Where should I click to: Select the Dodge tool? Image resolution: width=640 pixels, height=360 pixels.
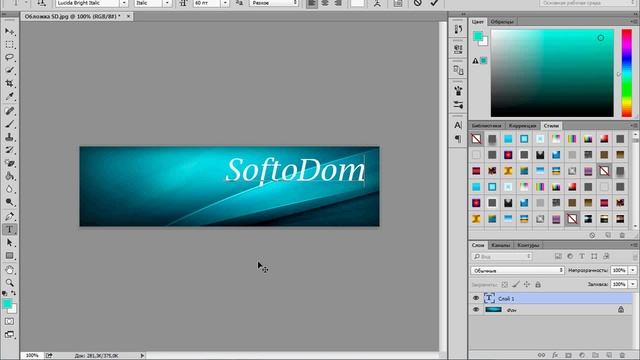[9, 202]
